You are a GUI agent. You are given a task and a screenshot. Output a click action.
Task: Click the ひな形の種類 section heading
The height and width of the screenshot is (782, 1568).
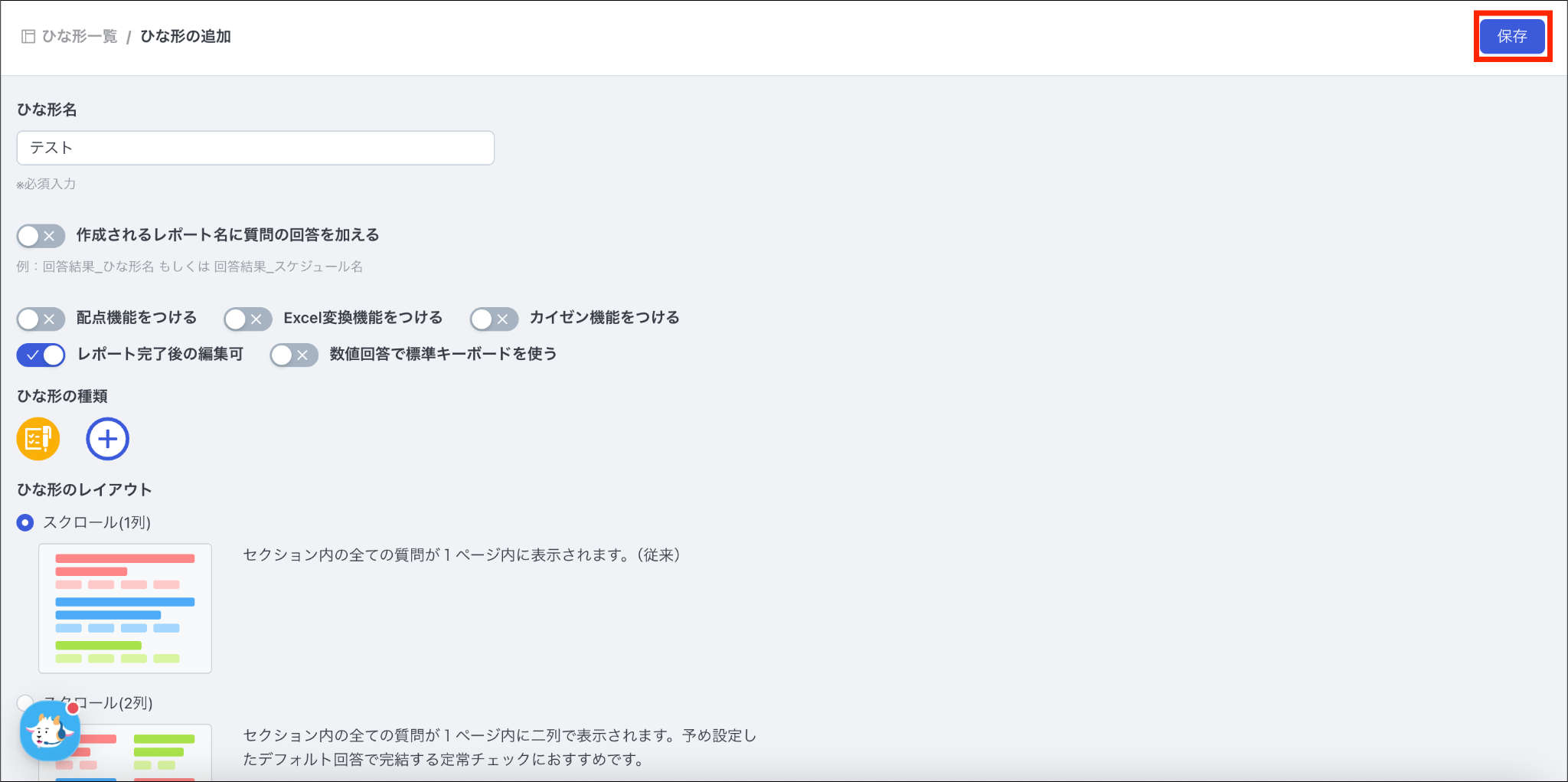63,396
